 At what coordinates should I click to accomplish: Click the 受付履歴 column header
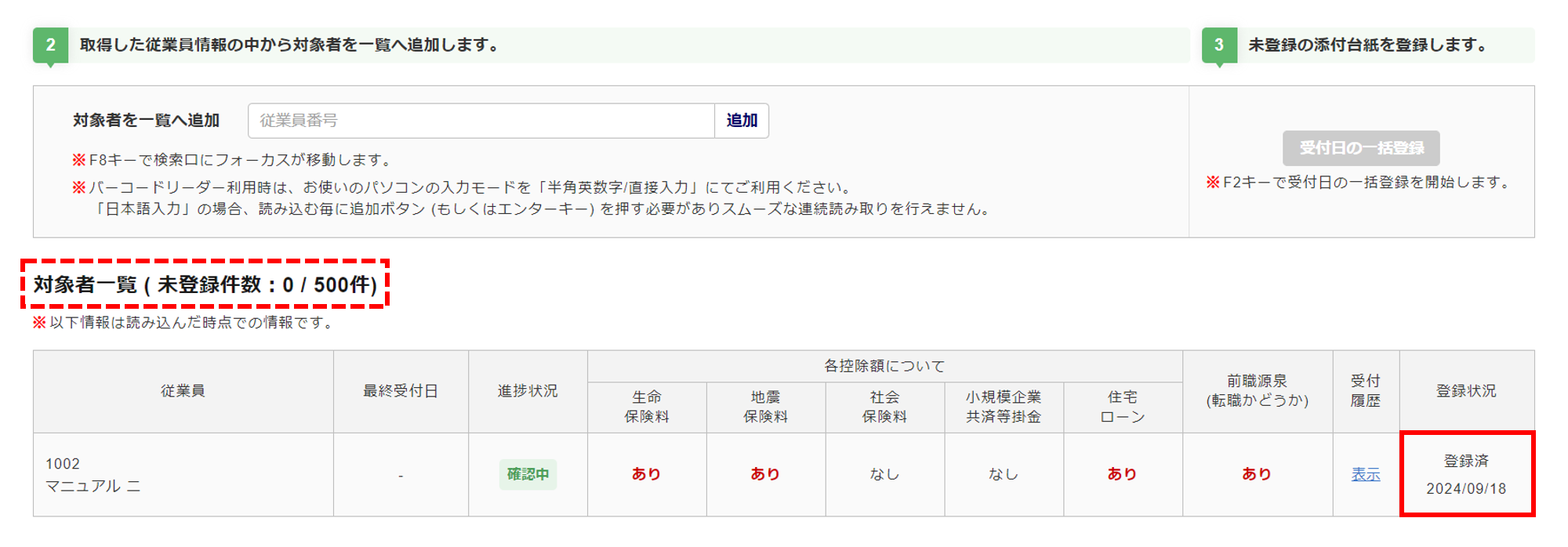tap(1366, 391)
